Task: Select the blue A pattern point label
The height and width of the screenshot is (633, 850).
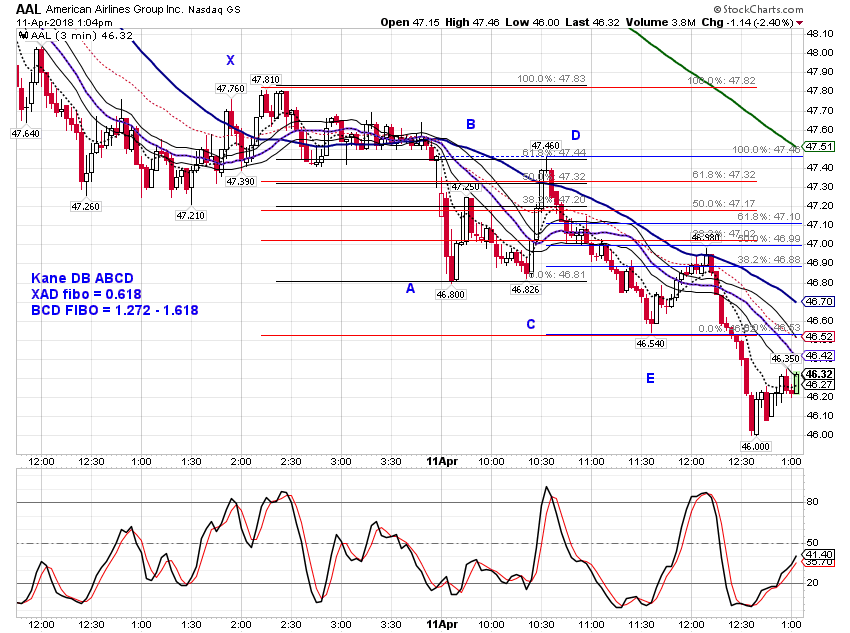Action: point(410,288)
